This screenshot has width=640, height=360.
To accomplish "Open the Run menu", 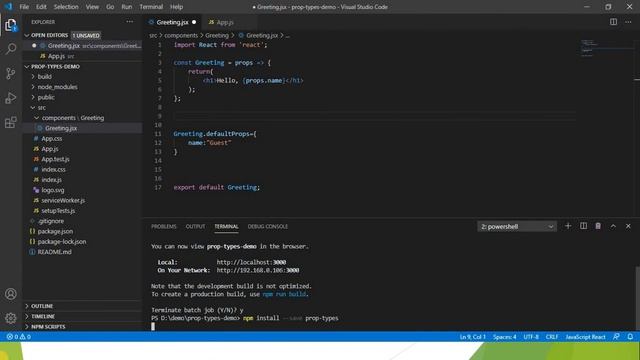I will (x=127, y=7).
